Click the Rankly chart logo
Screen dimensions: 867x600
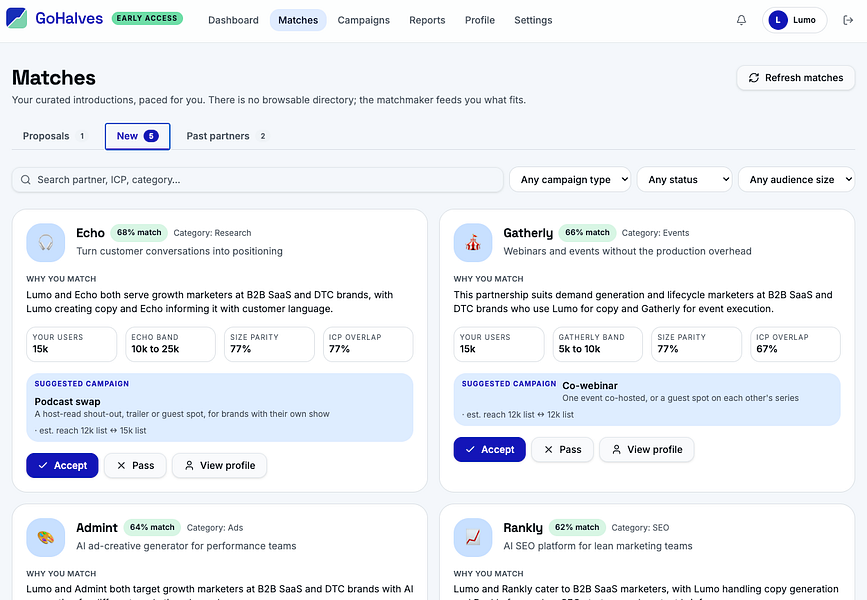tap(473, 537)
